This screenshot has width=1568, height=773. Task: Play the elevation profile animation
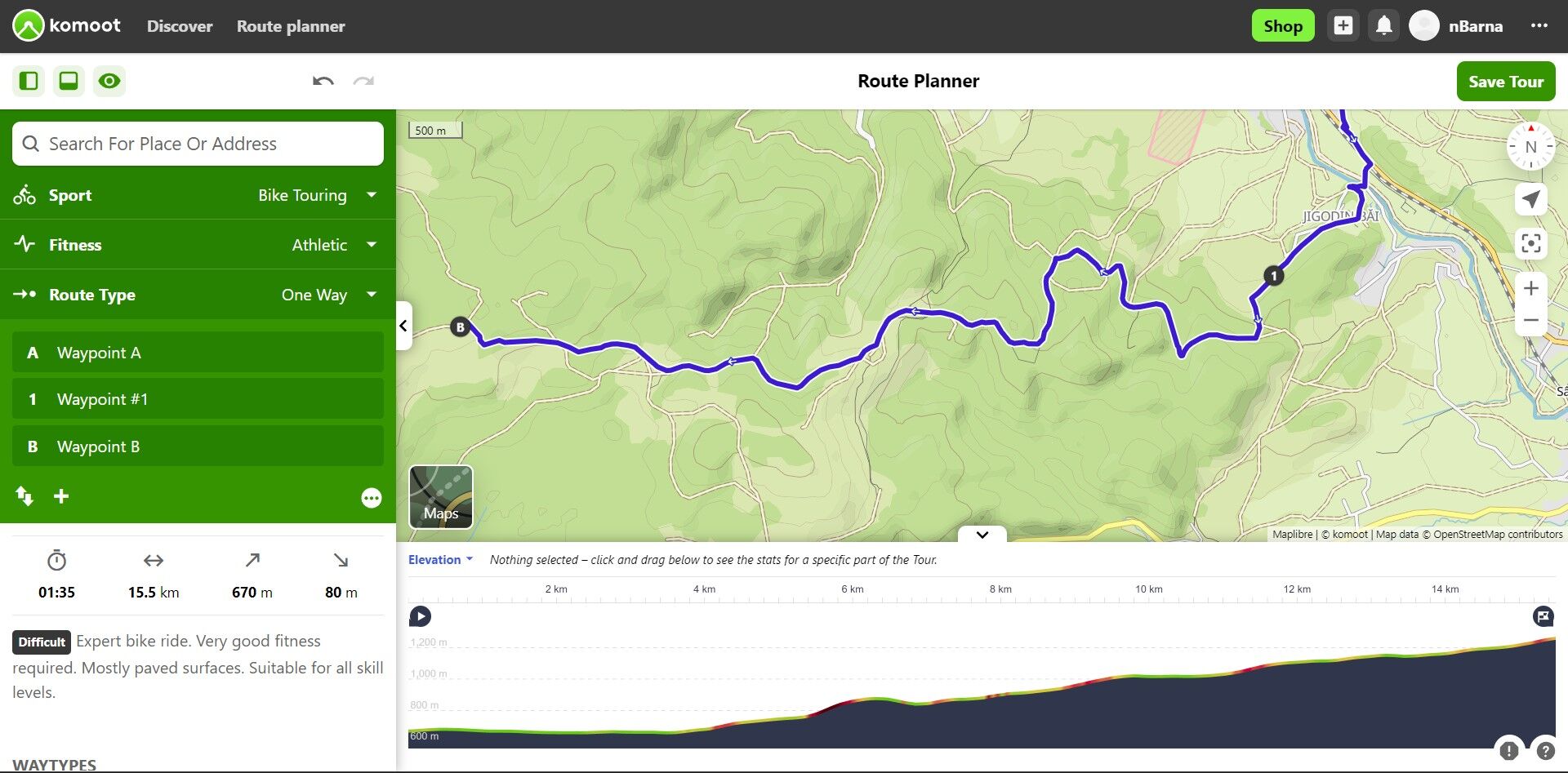point(420,616)
